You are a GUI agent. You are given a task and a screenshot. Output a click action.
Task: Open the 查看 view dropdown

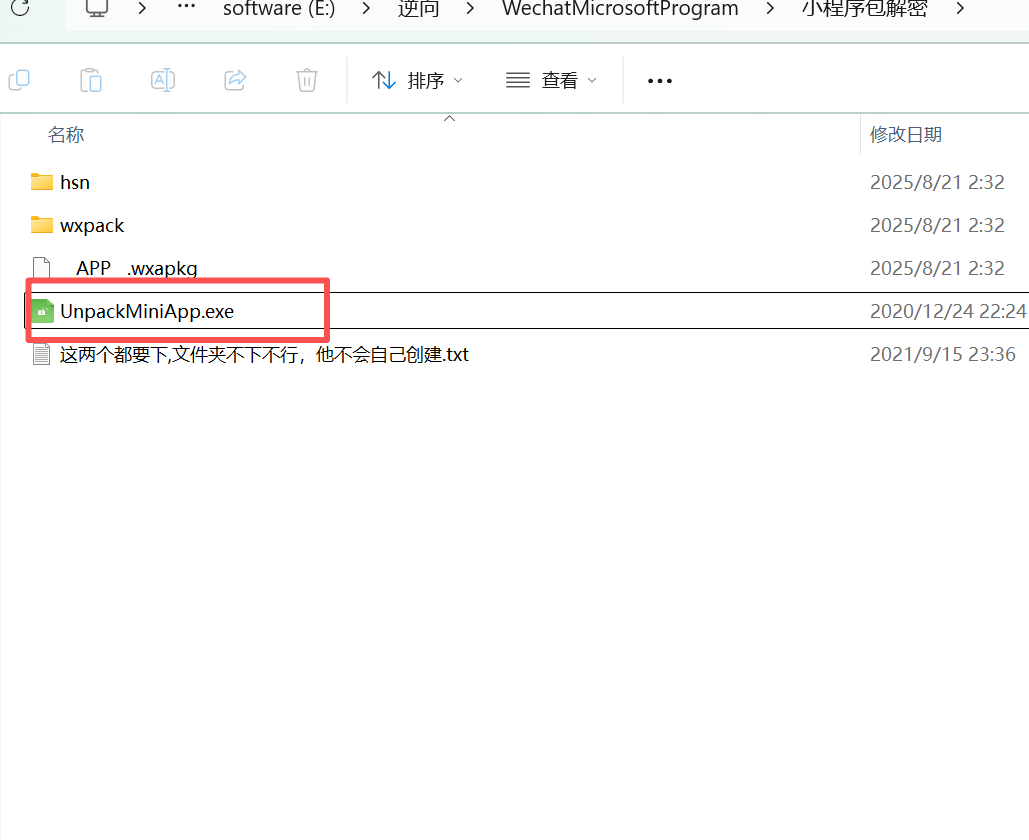tap(551, 80)
